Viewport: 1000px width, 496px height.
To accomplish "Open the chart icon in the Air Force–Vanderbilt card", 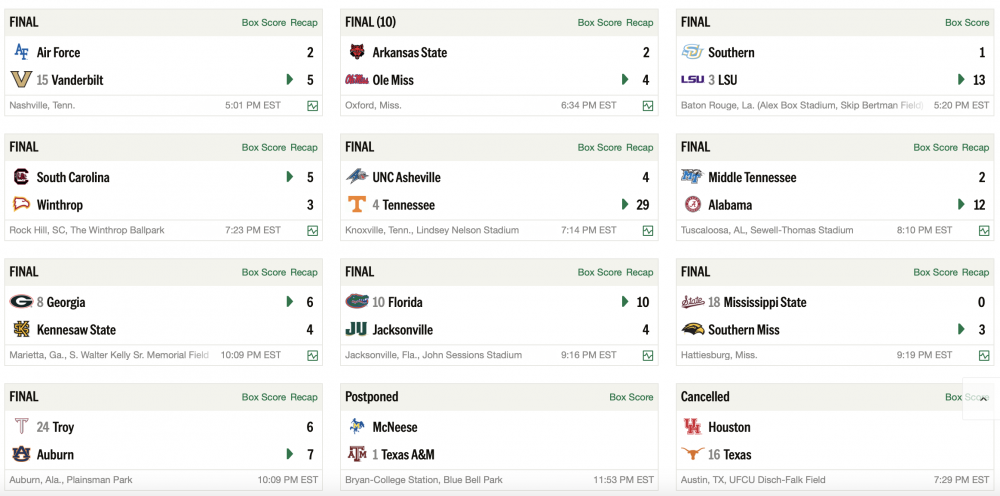I will pos(313,105).
